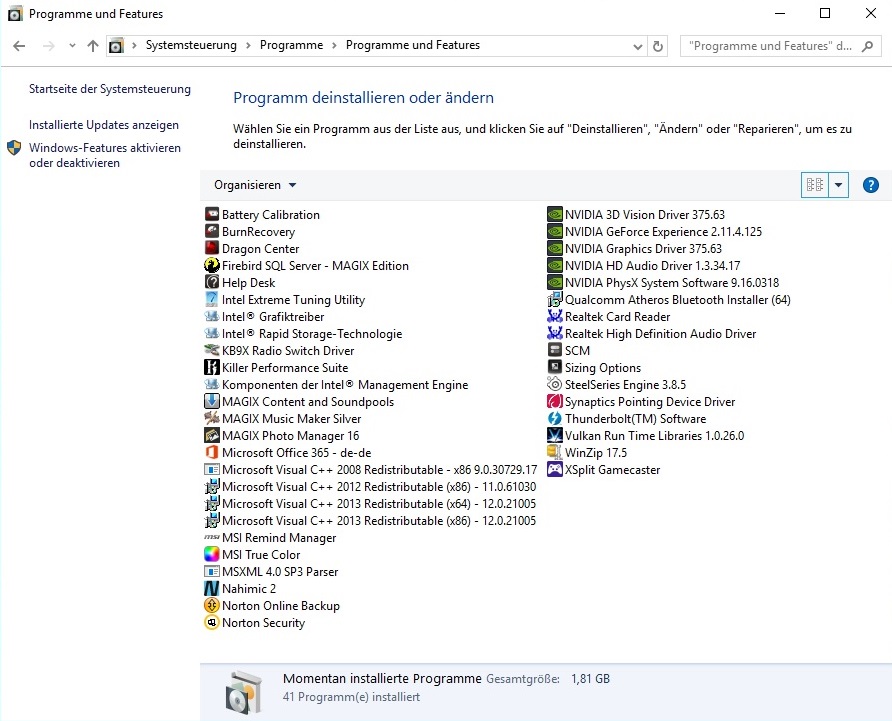The width and height of the screenshot is (892, 721).
Task: Click the MAGIX Music Maker Silver icon
Action: click(212, 418)
